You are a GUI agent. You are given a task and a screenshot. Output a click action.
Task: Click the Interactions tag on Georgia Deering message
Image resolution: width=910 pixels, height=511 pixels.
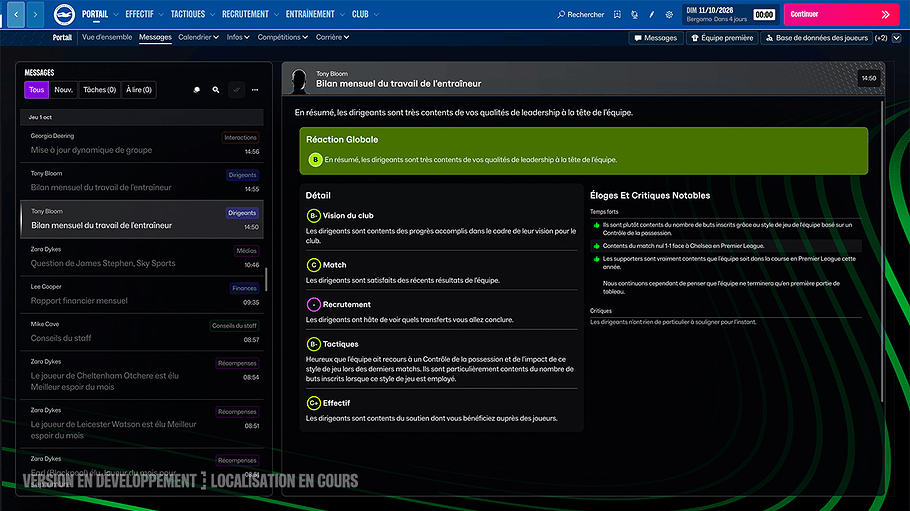tap(240, 138)
